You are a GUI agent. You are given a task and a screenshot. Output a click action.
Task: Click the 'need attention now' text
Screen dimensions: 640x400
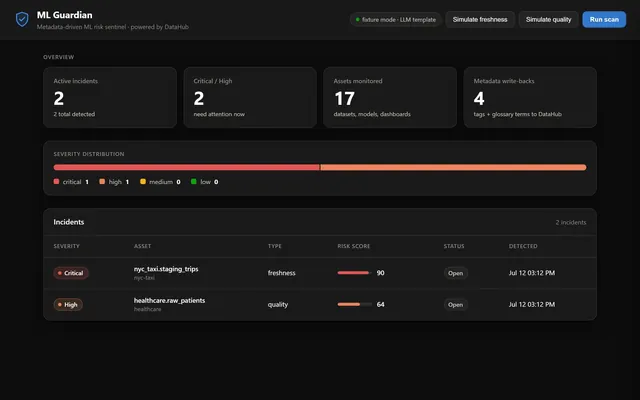pyautogui.click(x=219, y=114)
